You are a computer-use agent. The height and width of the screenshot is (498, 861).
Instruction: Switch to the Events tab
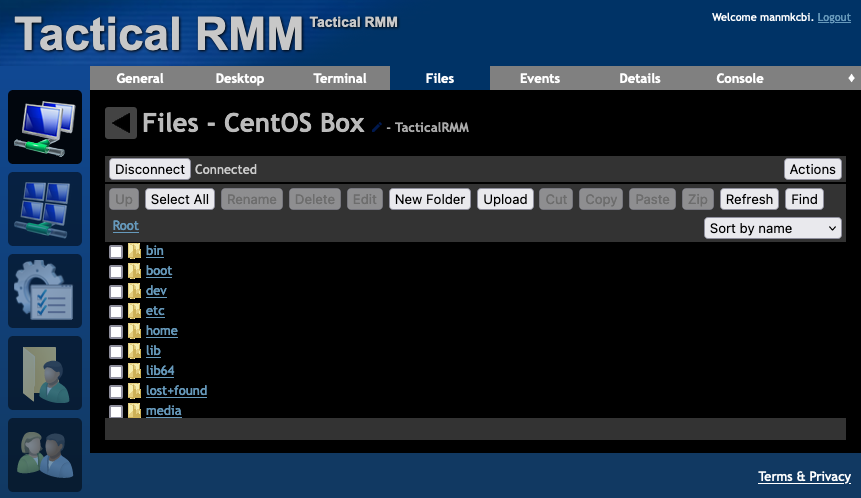point(540,78)
